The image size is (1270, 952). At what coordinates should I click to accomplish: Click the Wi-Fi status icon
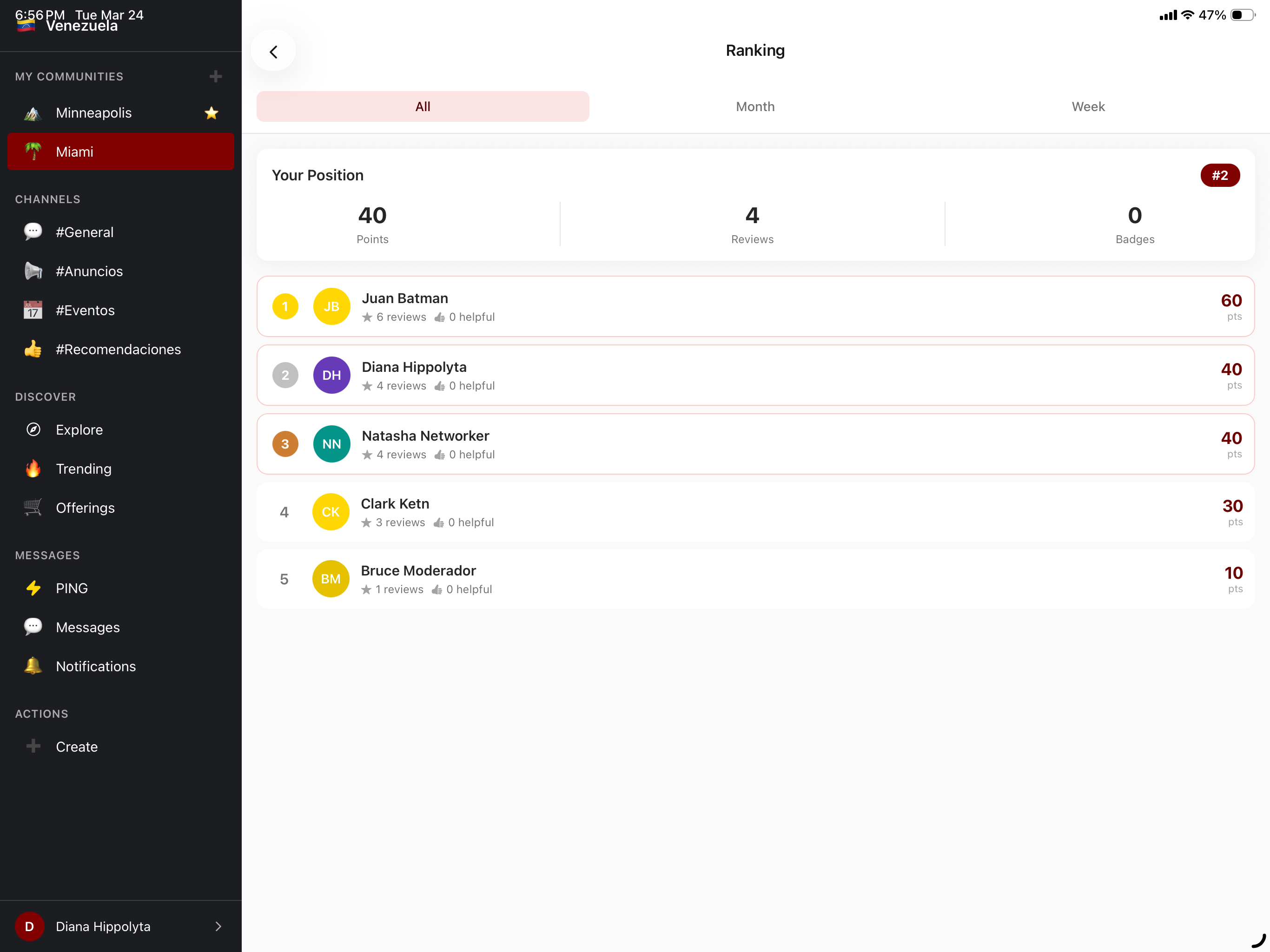point(1187,15)
